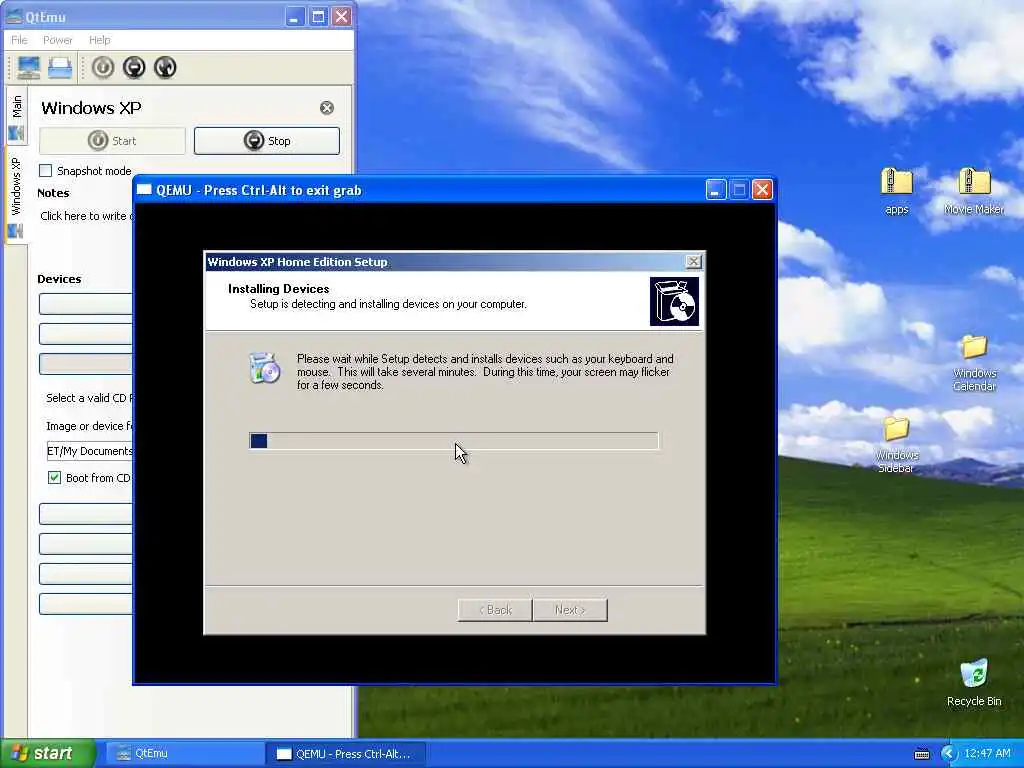The height and width of the screenshot is (768, 1024).
Task: Select the Movie Maker zip folder icon
Action: click(974, 191)
